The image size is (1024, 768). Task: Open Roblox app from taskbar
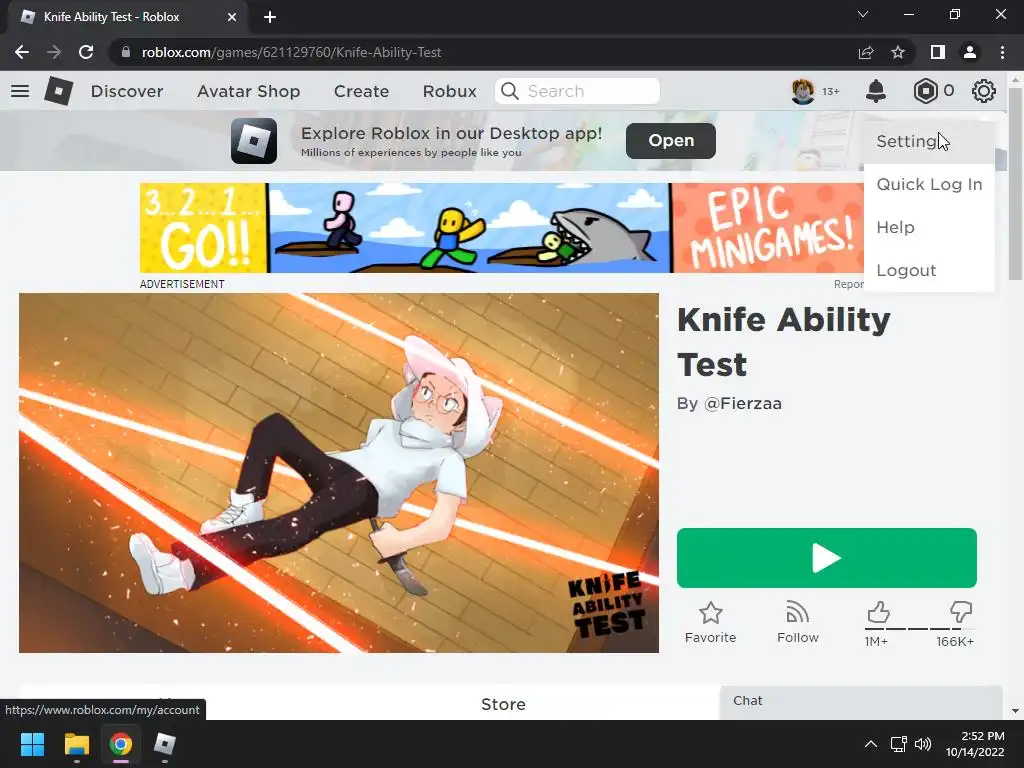click(x=165, y=744)
